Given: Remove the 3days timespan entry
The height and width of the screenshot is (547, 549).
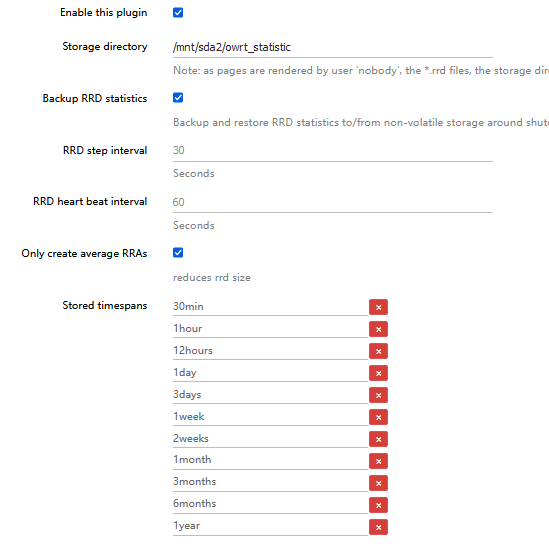Looking at the screenshot, I should [378, 395].
